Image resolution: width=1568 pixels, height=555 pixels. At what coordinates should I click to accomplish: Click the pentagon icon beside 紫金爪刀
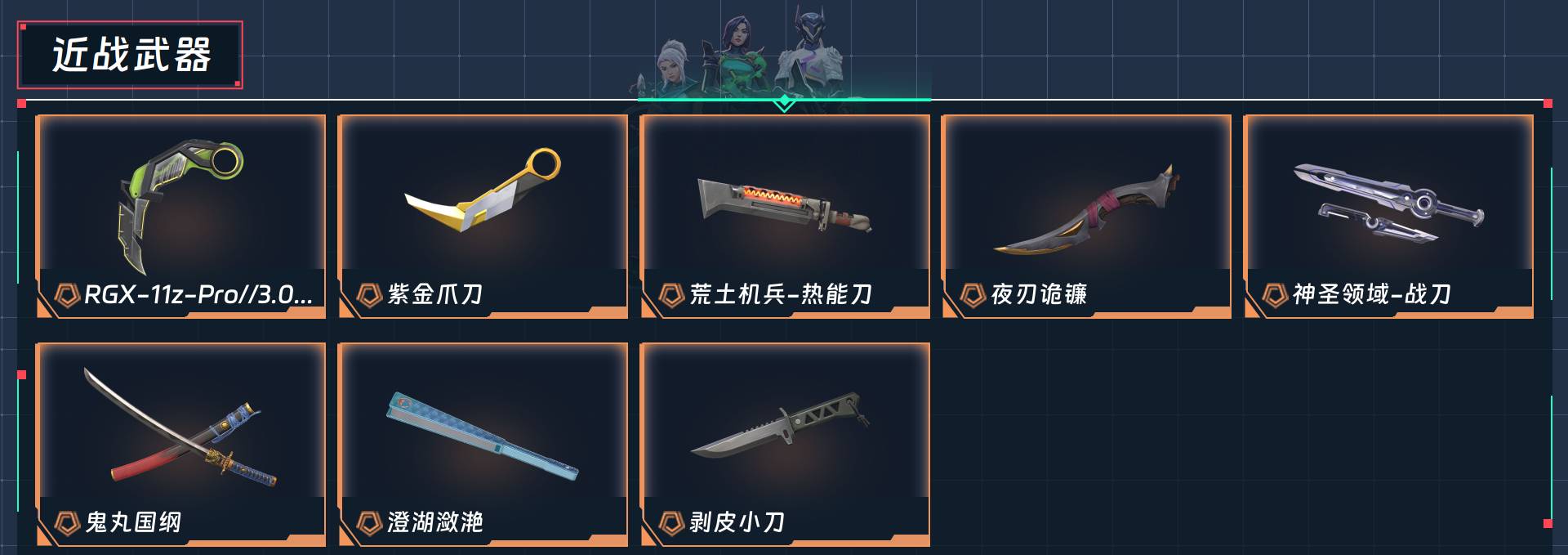coord(370,294)
